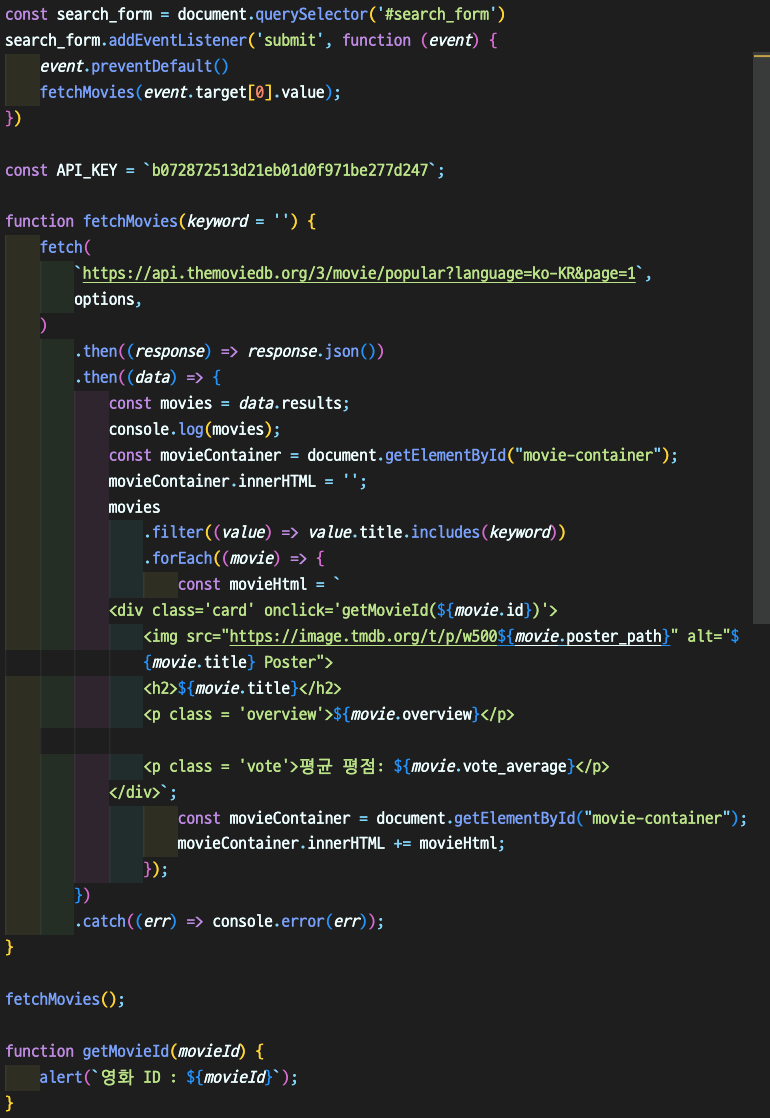Click the alert(`영화 ID : ...`) statement
The width and height of the screenshot is (770, 1118).
click(168, 1077)
